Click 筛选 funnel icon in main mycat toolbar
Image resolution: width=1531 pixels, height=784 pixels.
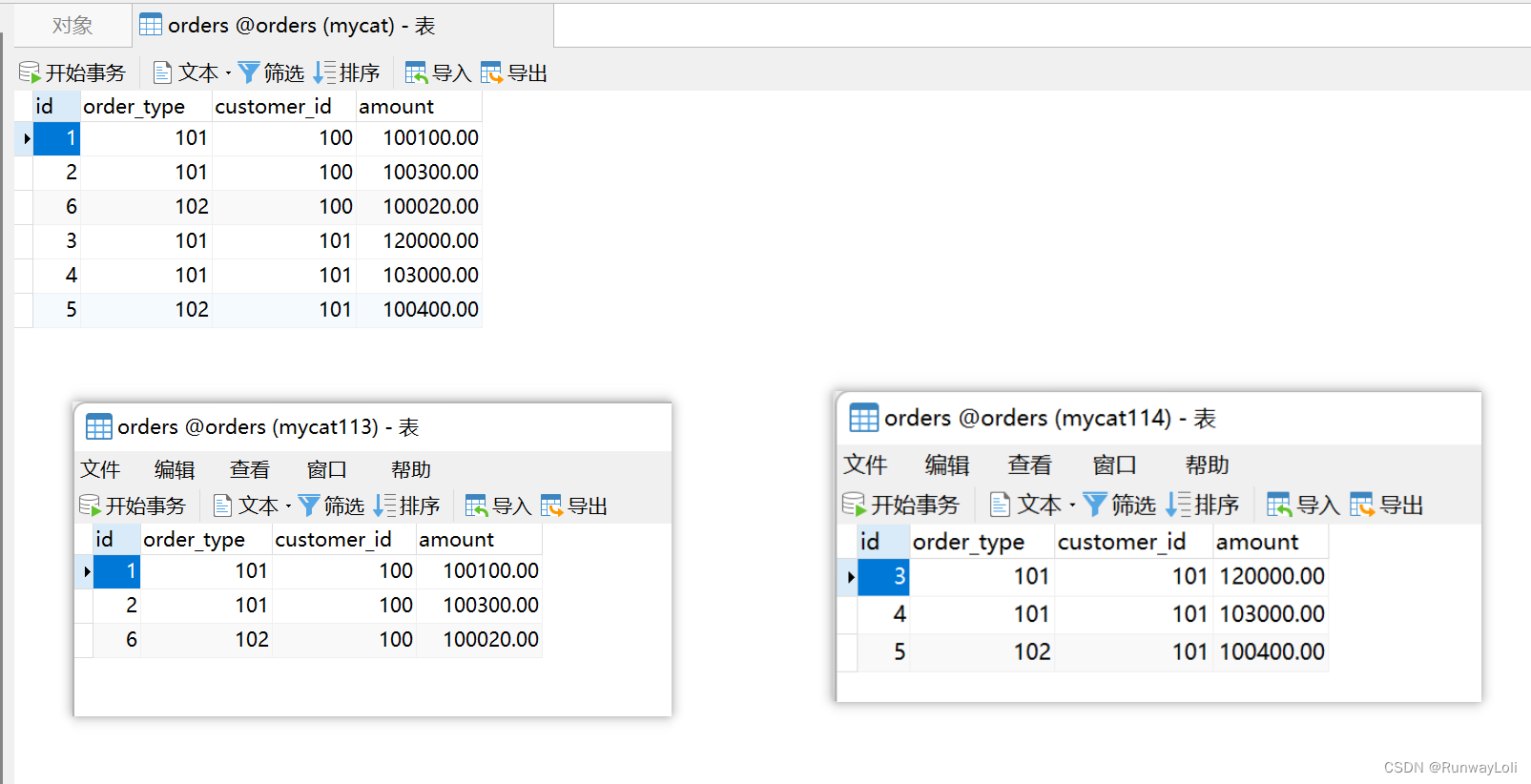coord(249,72)
